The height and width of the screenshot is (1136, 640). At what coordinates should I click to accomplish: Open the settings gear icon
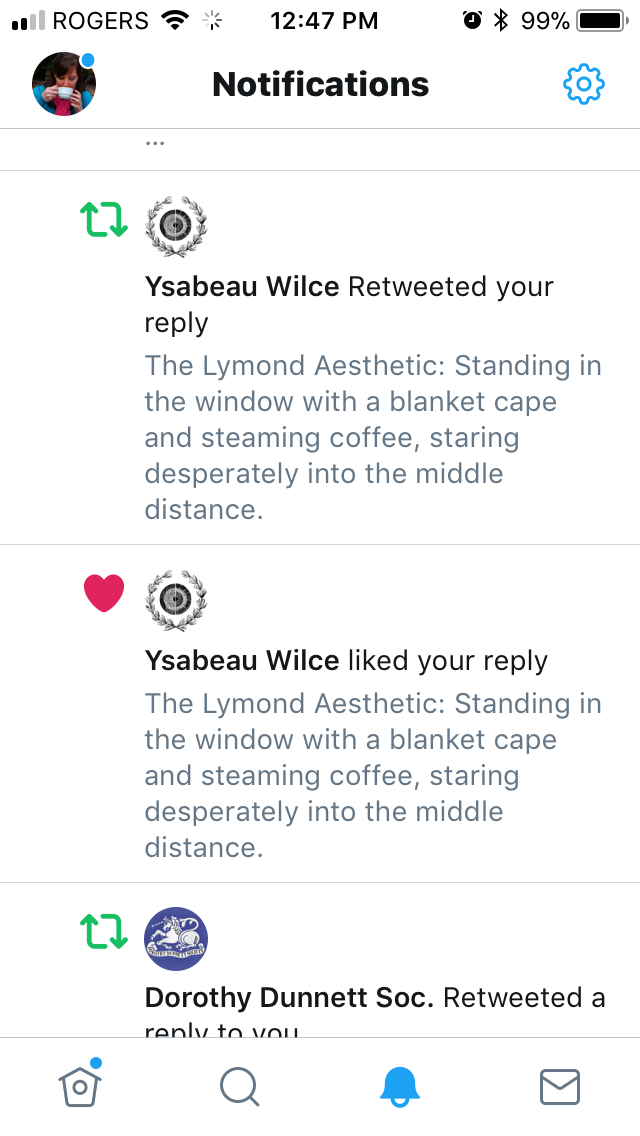(x=584, y=85)
